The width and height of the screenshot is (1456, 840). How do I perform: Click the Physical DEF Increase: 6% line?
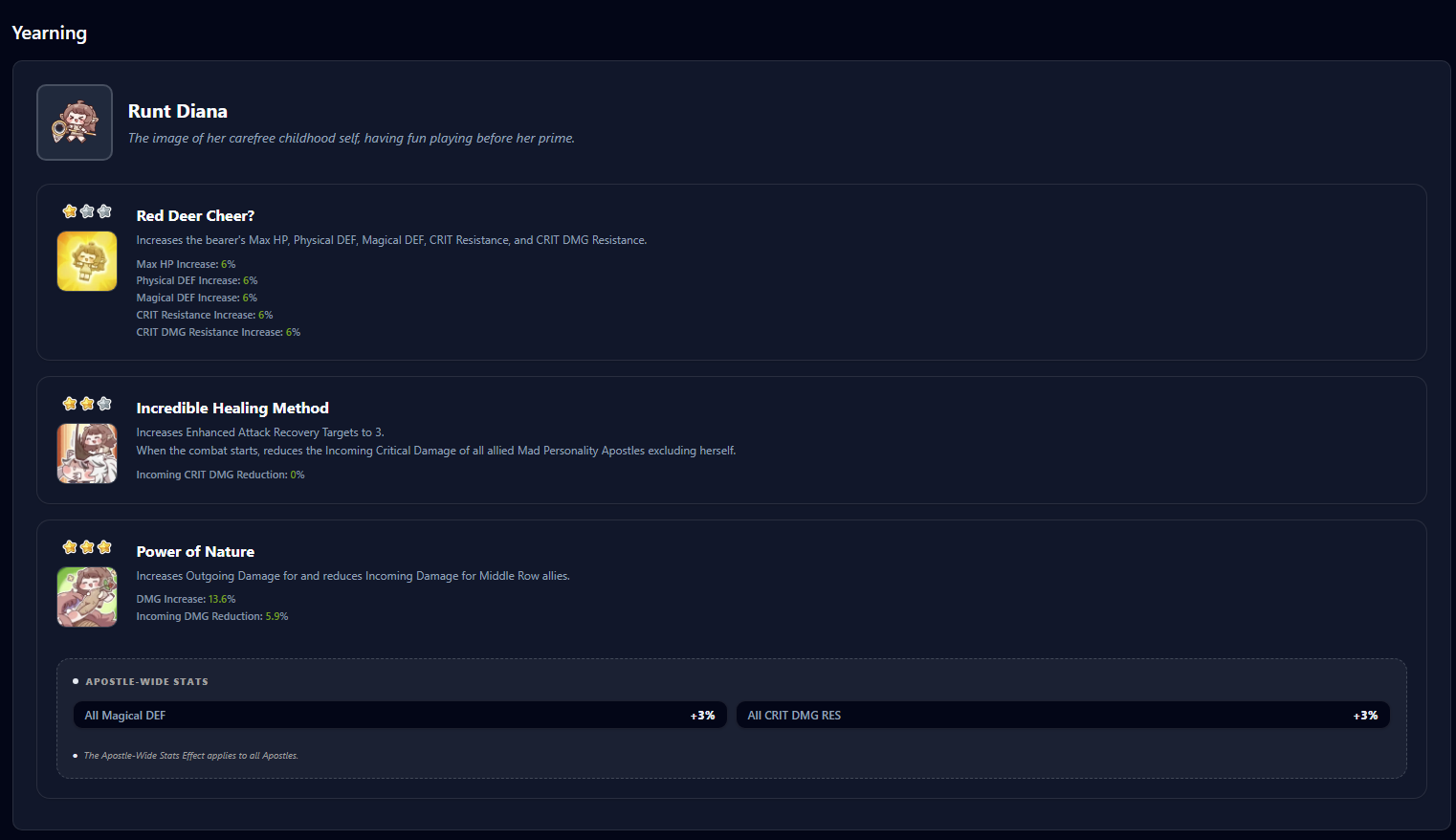click(197, 280)
